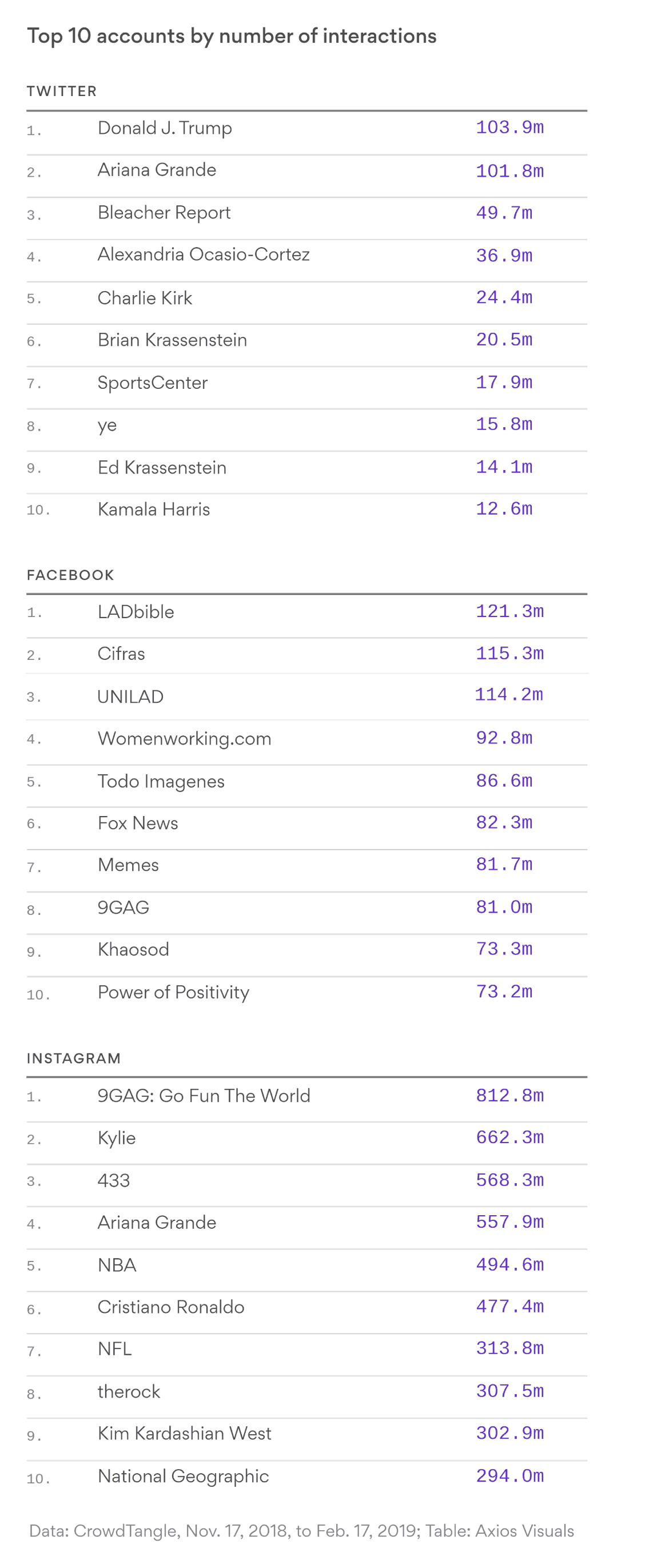
Task: Click the Alexandria Ocasio-Cortez row name
Action: tap(204, 254)
